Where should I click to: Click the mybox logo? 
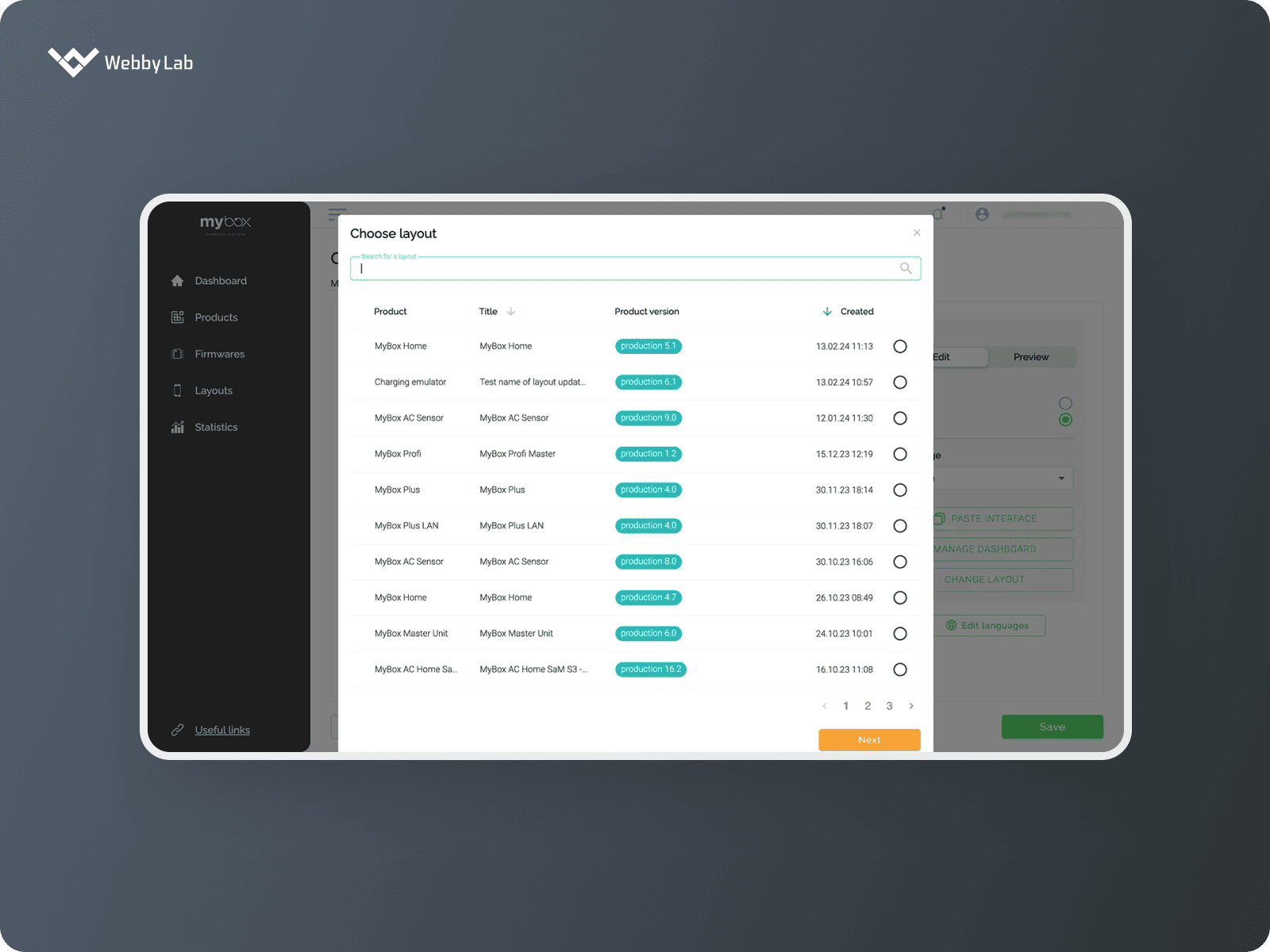tap(225, 224)
